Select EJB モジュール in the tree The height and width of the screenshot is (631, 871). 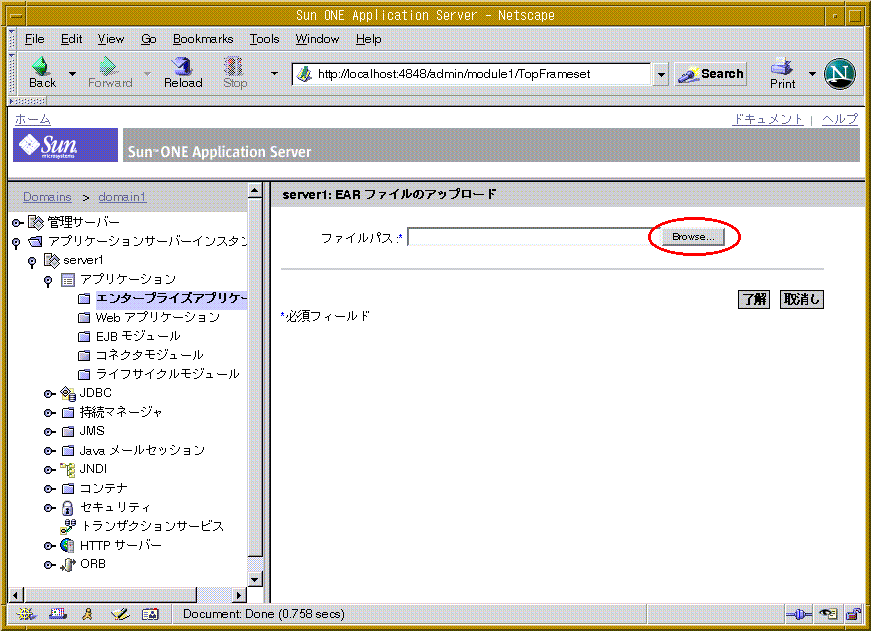(x=138, y=336)
